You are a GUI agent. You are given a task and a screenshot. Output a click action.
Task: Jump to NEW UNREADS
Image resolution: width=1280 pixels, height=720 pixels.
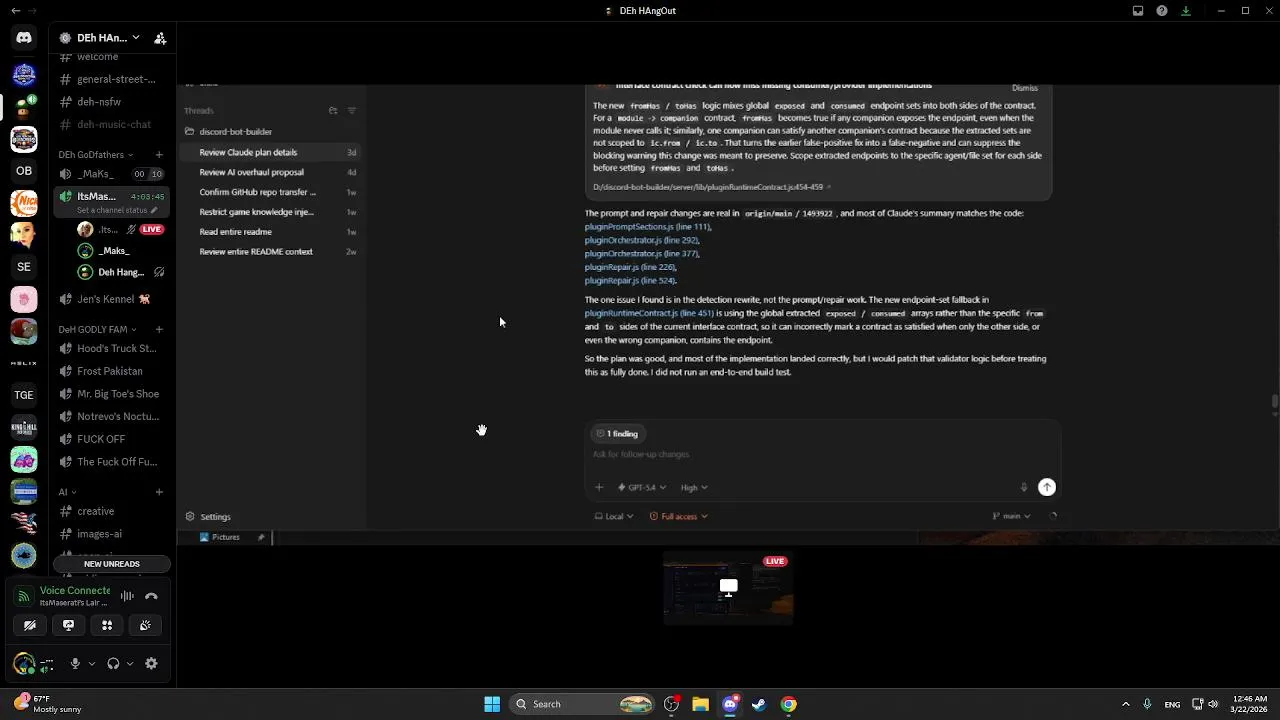111,564
